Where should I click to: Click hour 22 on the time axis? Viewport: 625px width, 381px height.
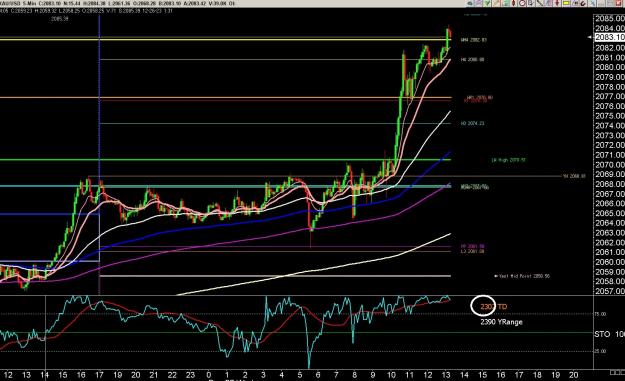pyautogui.click(x=172, y=375)
